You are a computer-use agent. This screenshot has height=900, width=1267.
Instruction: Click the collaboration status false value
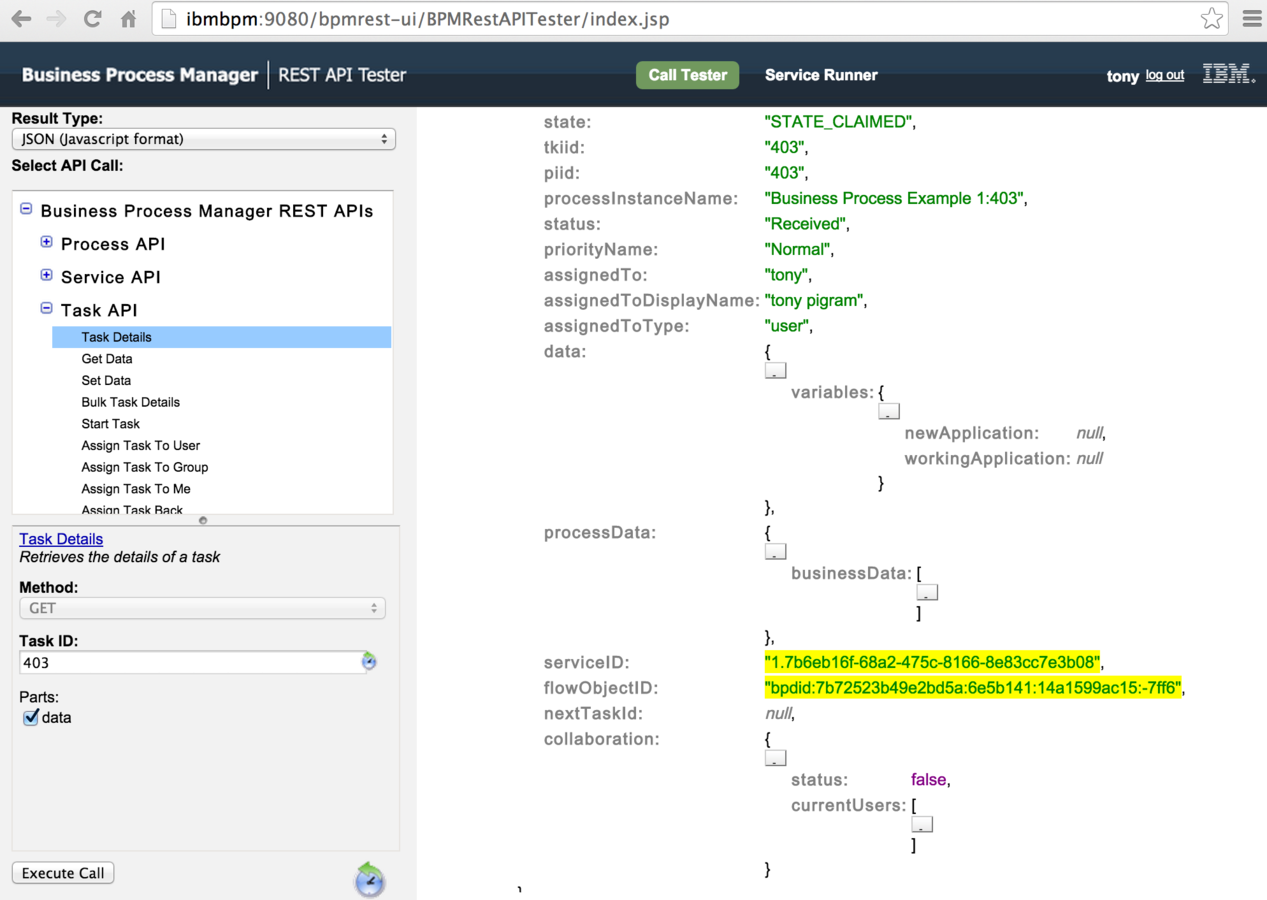click(928, 780)
